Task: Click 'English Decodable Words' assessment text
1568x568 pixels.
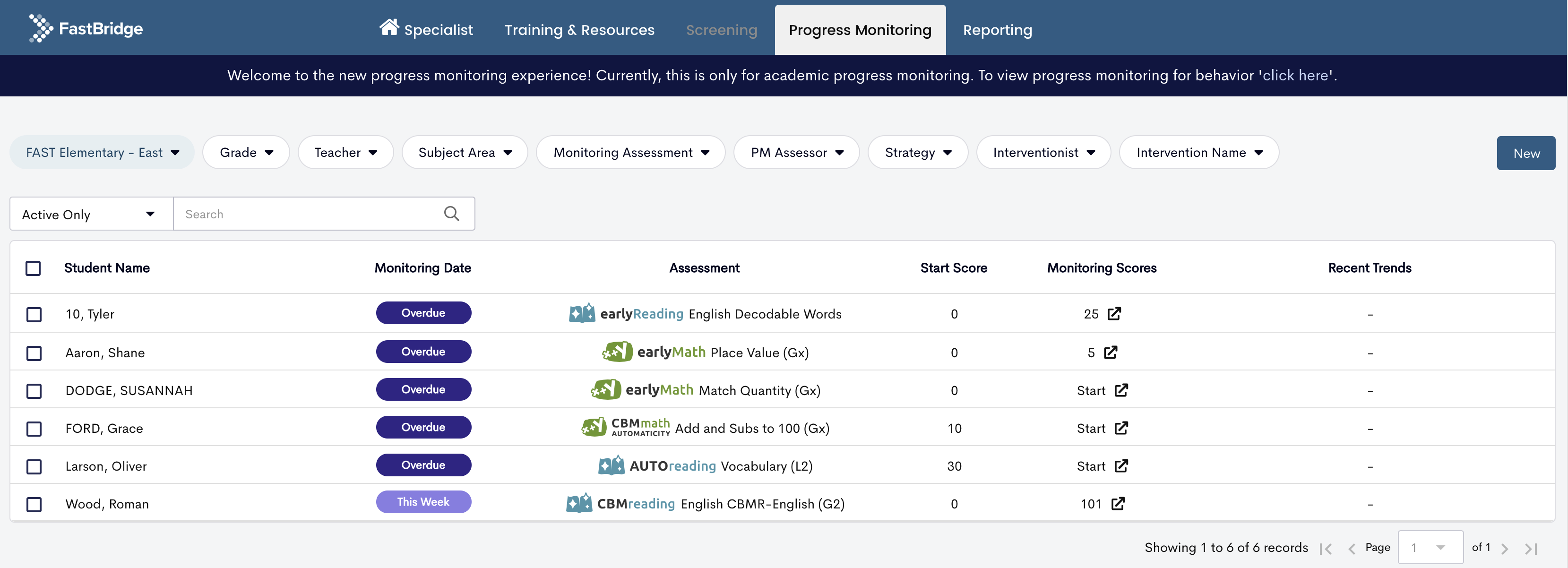Action: 765,314
